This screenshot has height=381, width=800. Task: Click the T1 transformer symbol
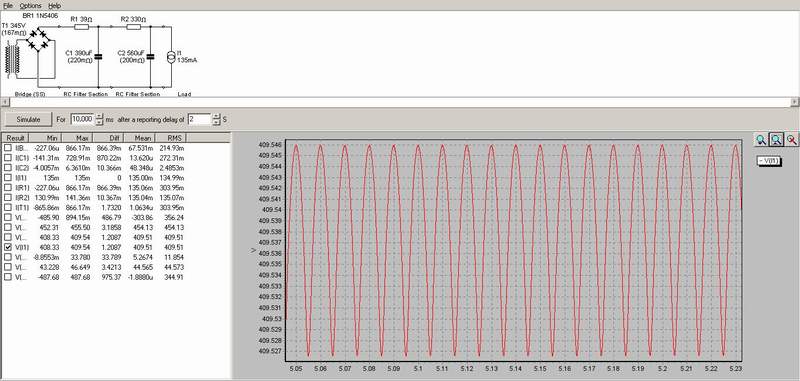(12, 60)
